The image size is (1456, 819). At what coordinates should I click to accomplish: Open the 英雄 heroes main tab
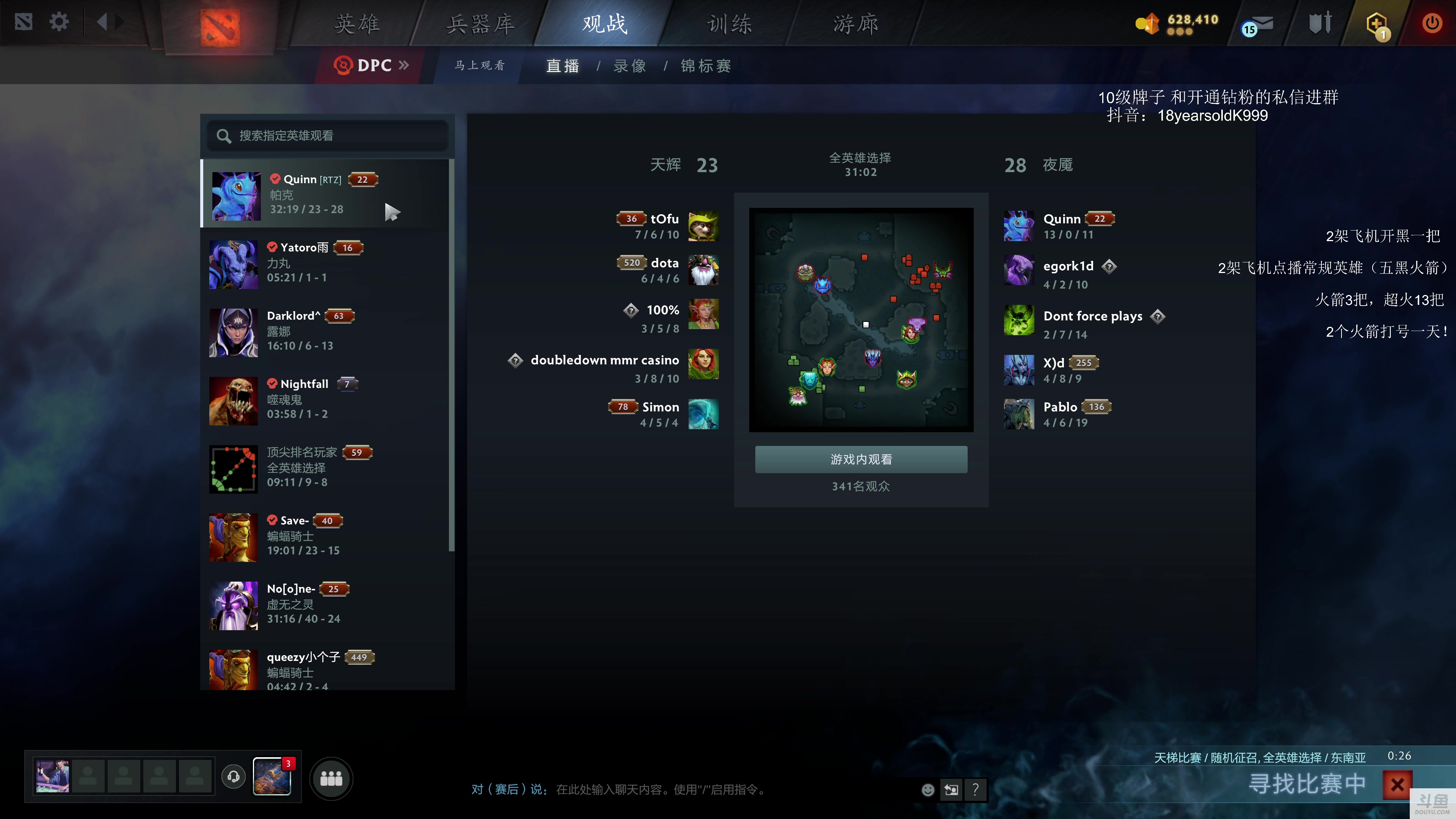pos(357,24)
